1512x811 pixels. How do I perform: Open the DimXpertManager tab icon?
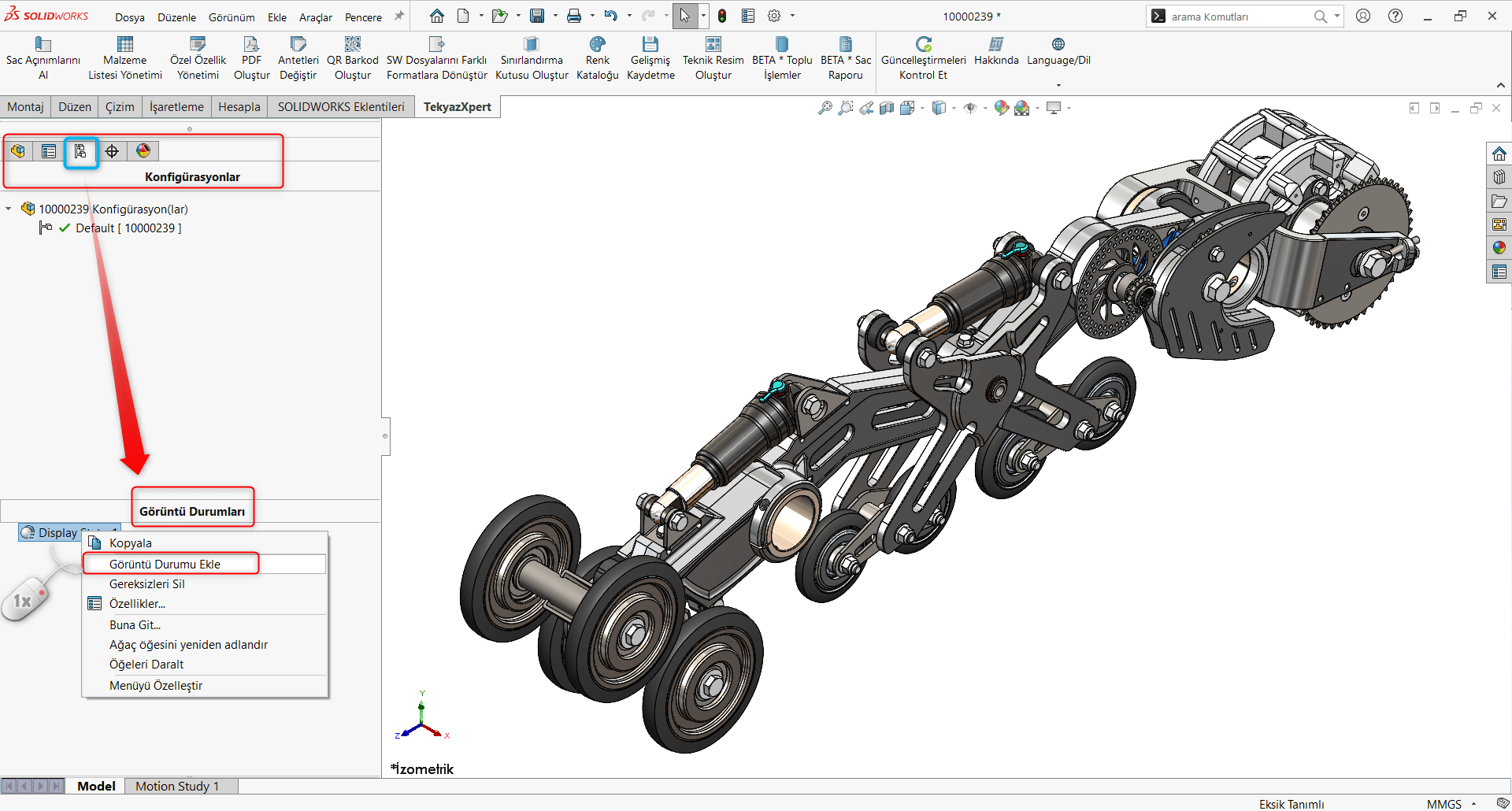click(112, 151)
